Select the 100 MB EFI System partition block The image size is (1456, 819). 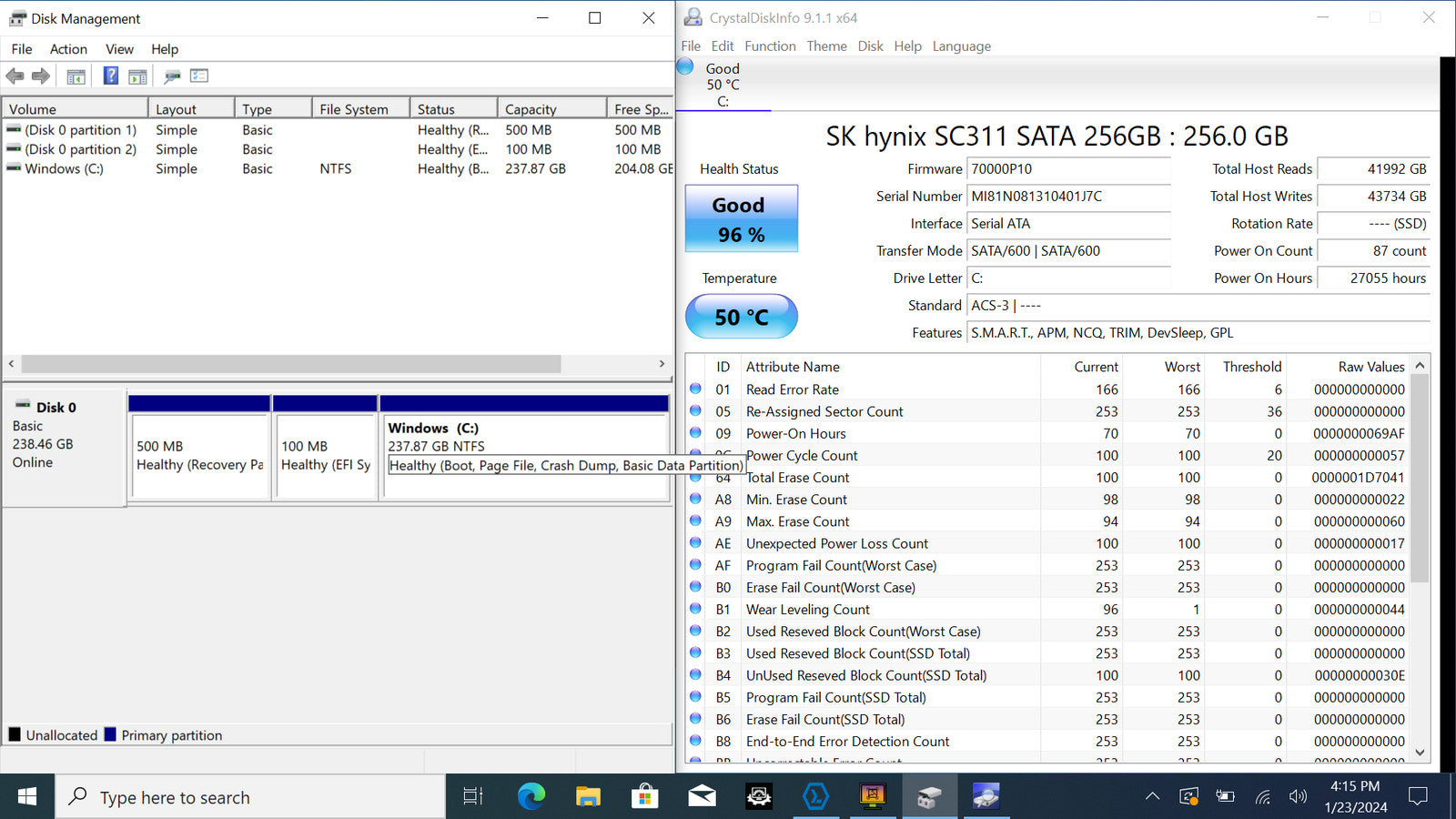[x=325, y=455]
